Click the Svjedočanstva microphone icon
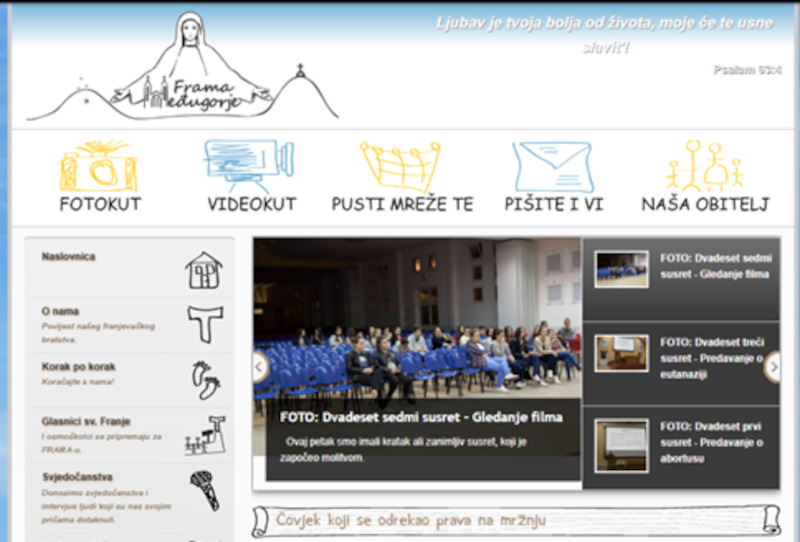The height and width of the screenshot is (542, 800). coord(205,490)
